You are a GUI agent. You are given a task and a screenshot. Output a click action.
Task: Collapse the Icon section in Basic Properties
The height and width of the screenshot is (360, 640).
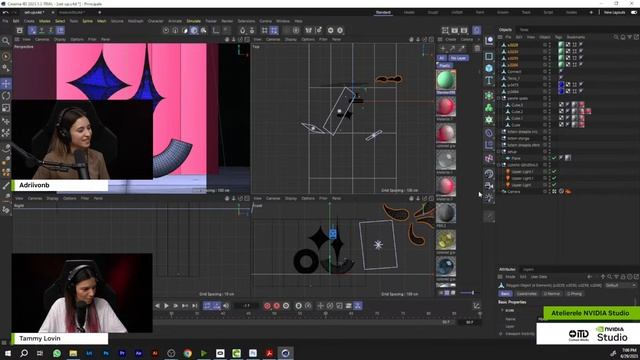(502, 310)
